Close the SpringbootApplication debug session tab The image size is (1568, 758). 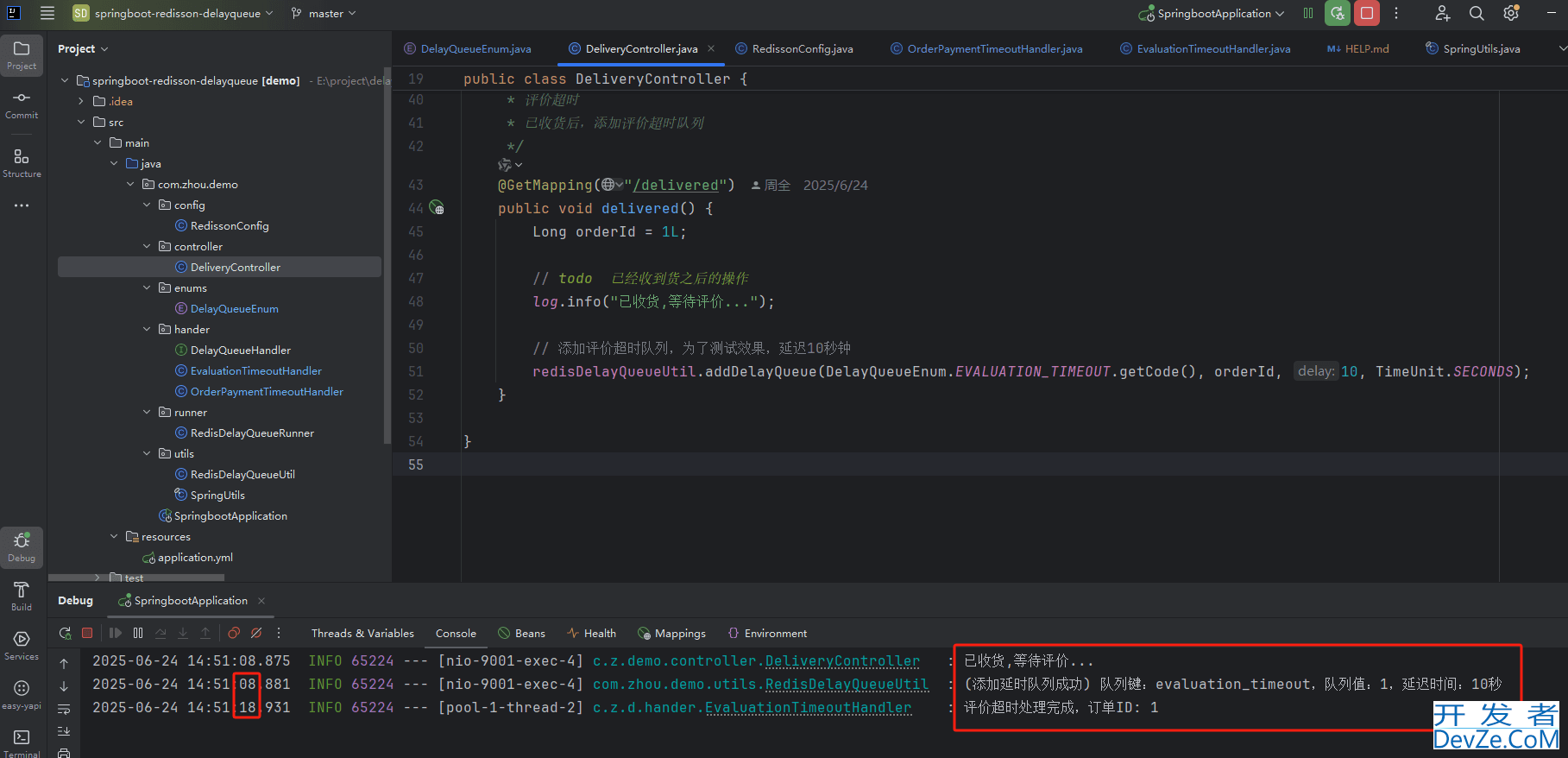(261, 601)
